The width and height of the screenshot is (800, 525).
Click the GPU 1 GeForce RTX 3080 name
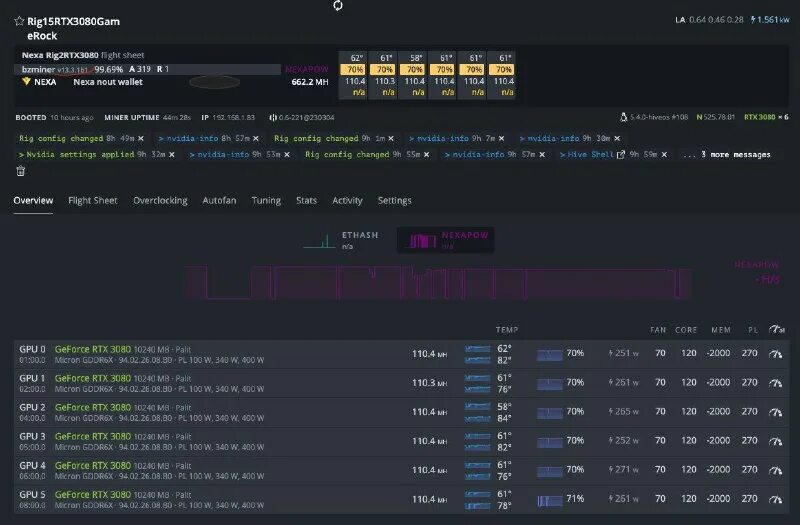(93, 379)
